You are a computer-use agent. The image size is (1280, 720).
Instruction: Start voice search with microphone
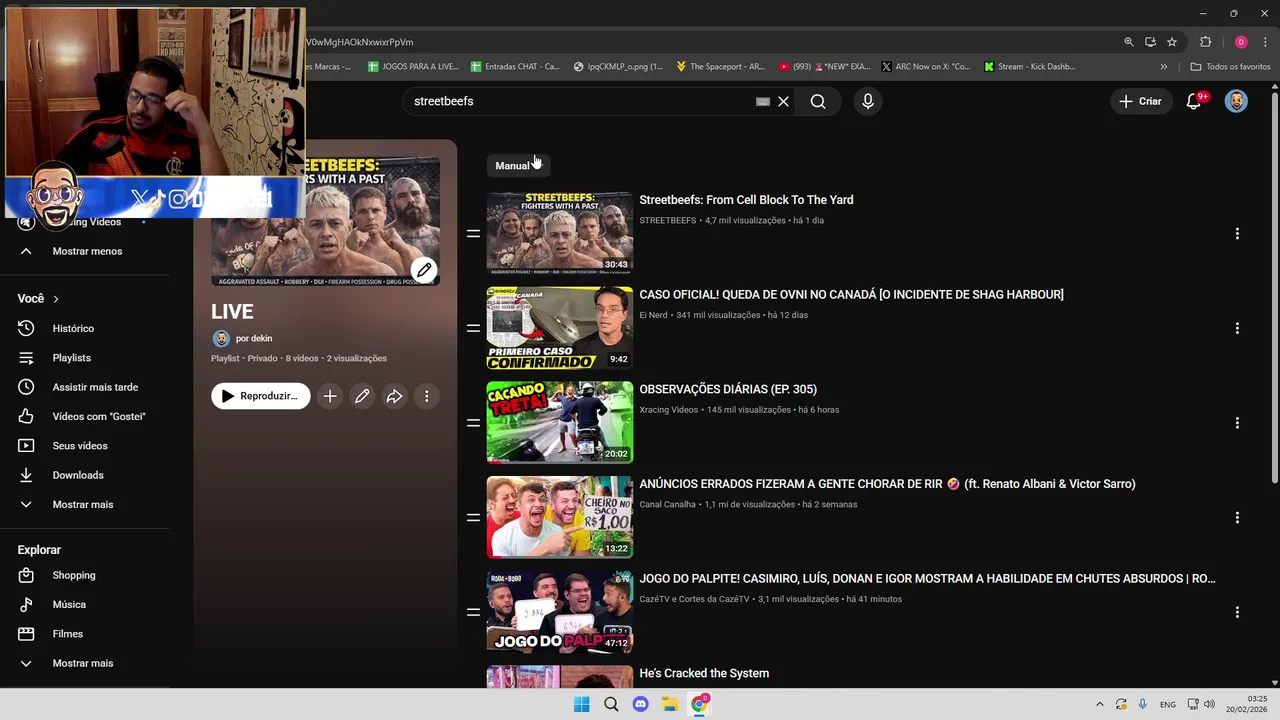coord(868,101)
